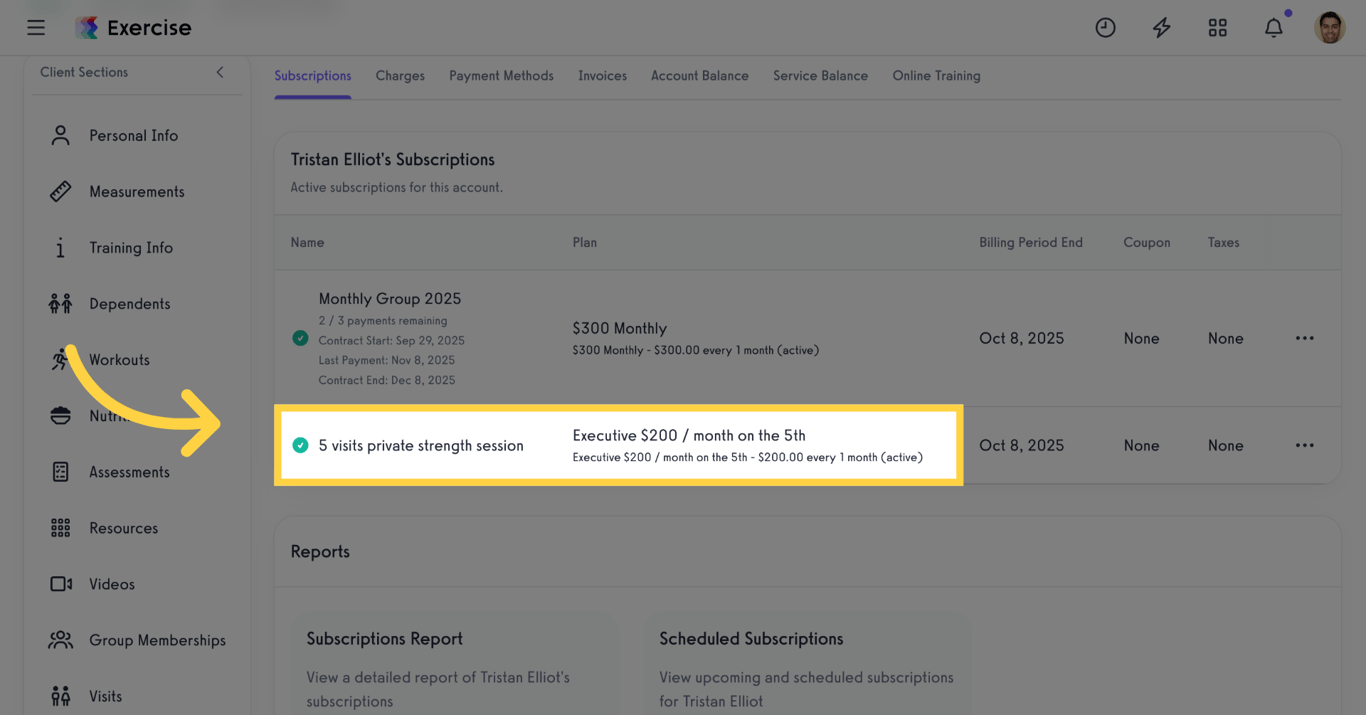Open the Invoices tab
The image size is (1366, 715).
602,76
